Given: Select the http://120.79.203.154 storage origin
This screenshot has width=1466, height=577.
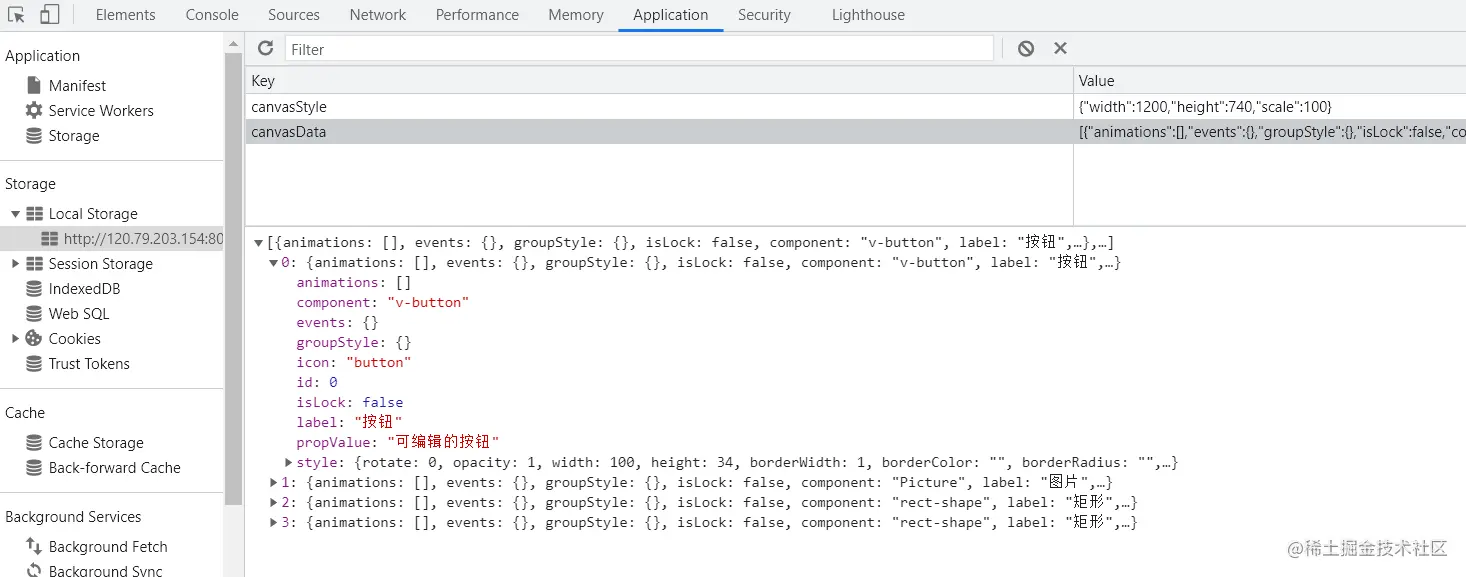Looking at the screenshot, I should 143,239.
